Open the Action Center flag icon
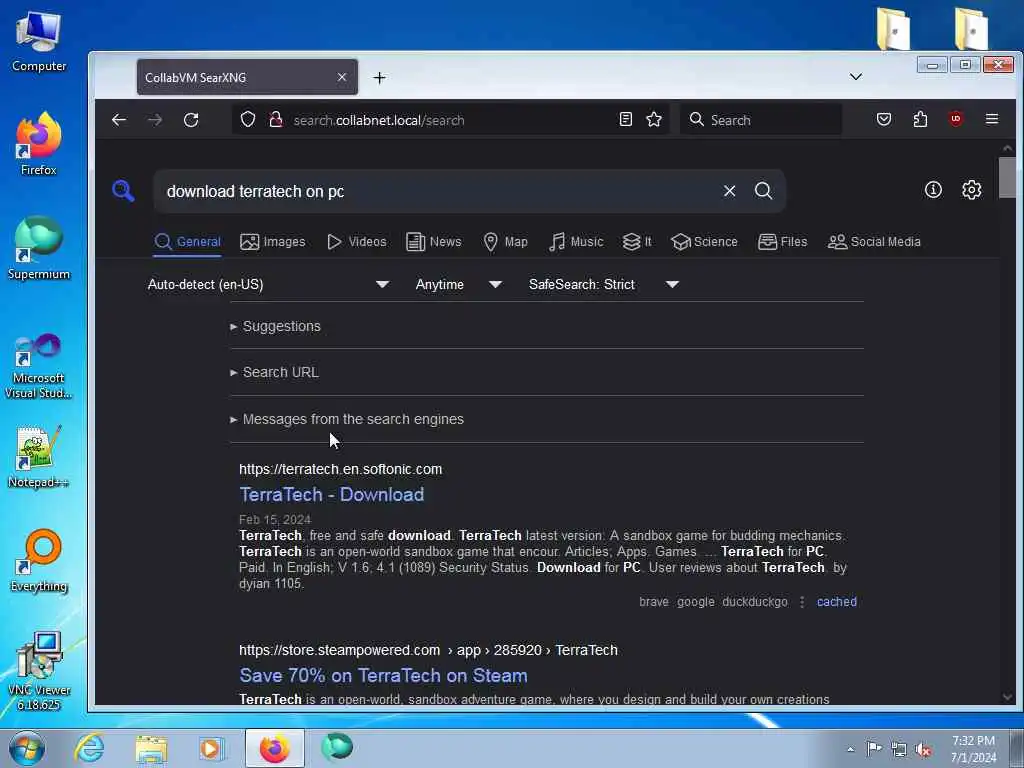Image resolution: width=1024 pixels, height=768 pixels. tap(874, 749)
